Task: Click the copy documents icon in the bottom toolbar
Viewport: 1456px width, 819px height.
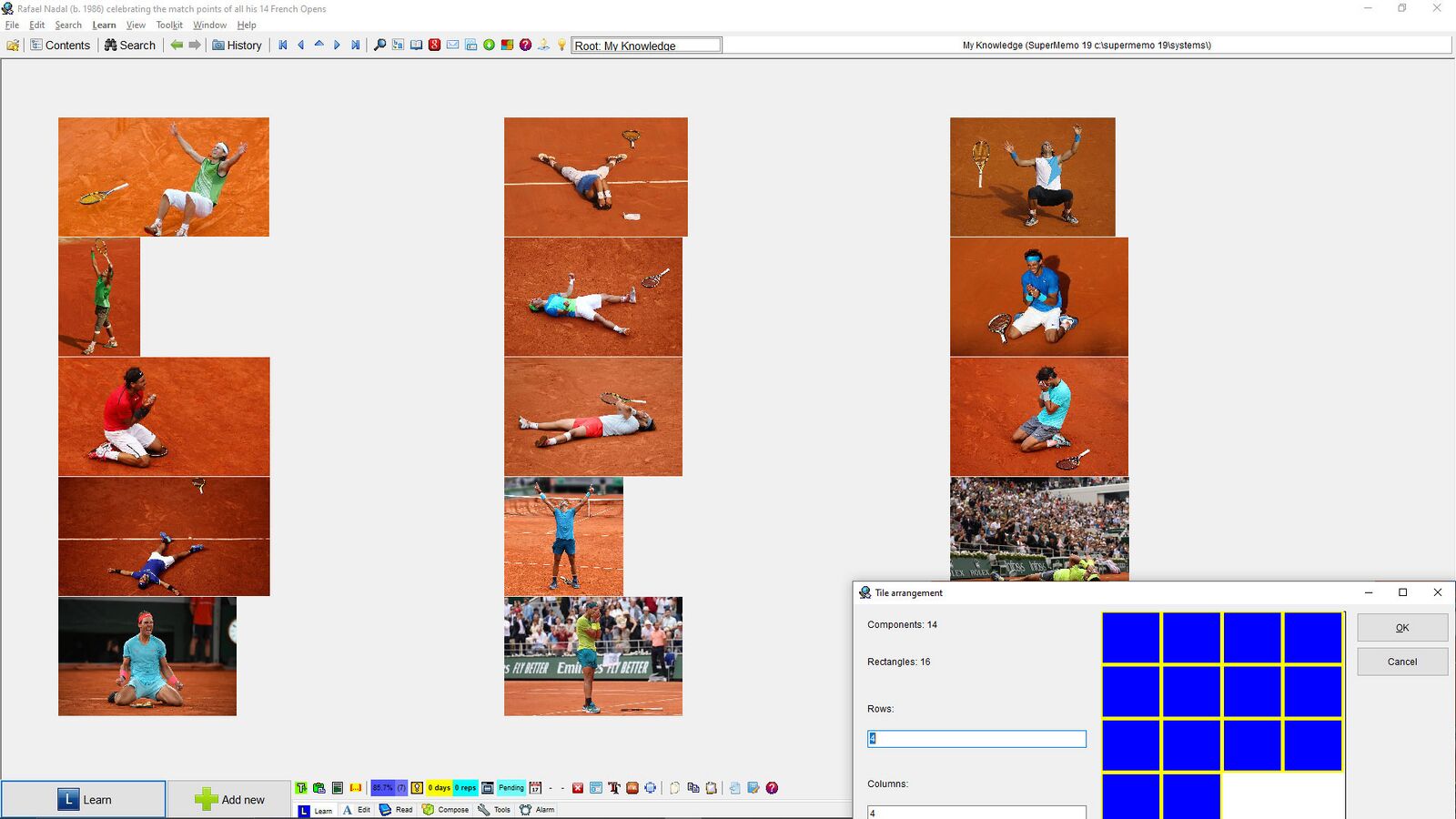Action: [x=693, y=788]
